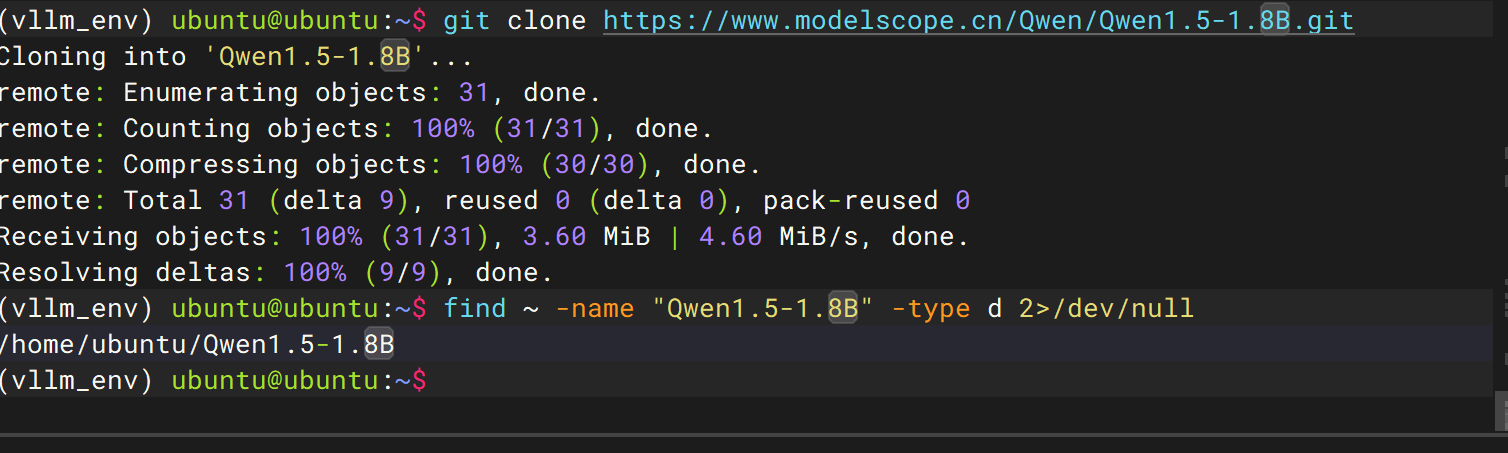1508x453 pixels.
Task: Select 'Receiving objects: 100% (31/31)' line
Action: click(x=485, y=236)
